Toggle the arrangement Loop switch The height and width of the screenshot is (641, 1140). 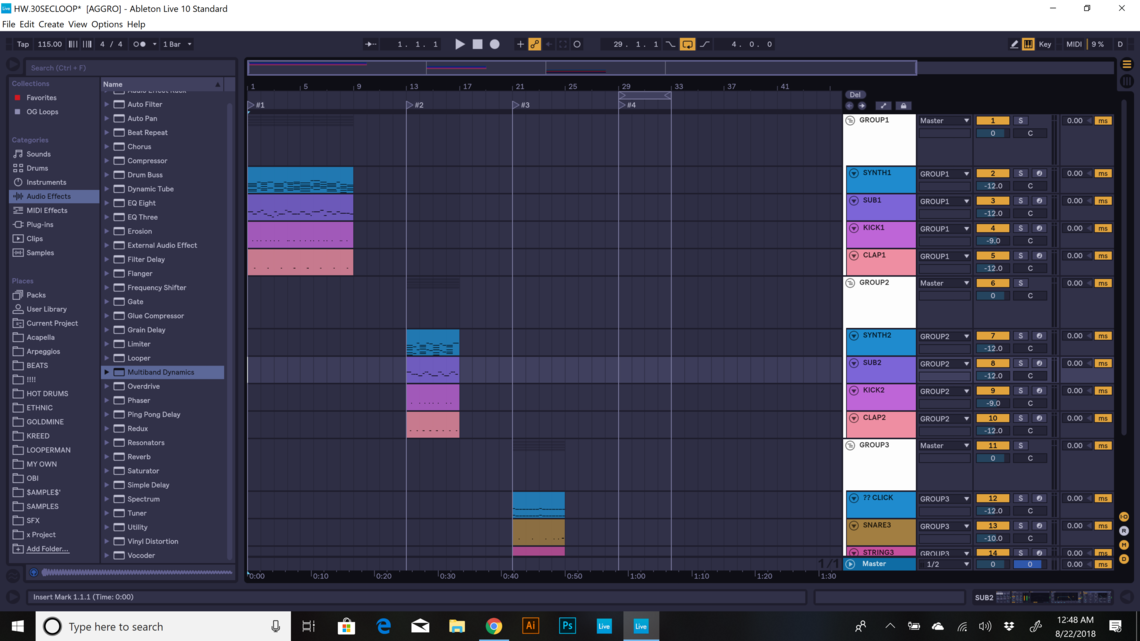[x=687, y=44]
